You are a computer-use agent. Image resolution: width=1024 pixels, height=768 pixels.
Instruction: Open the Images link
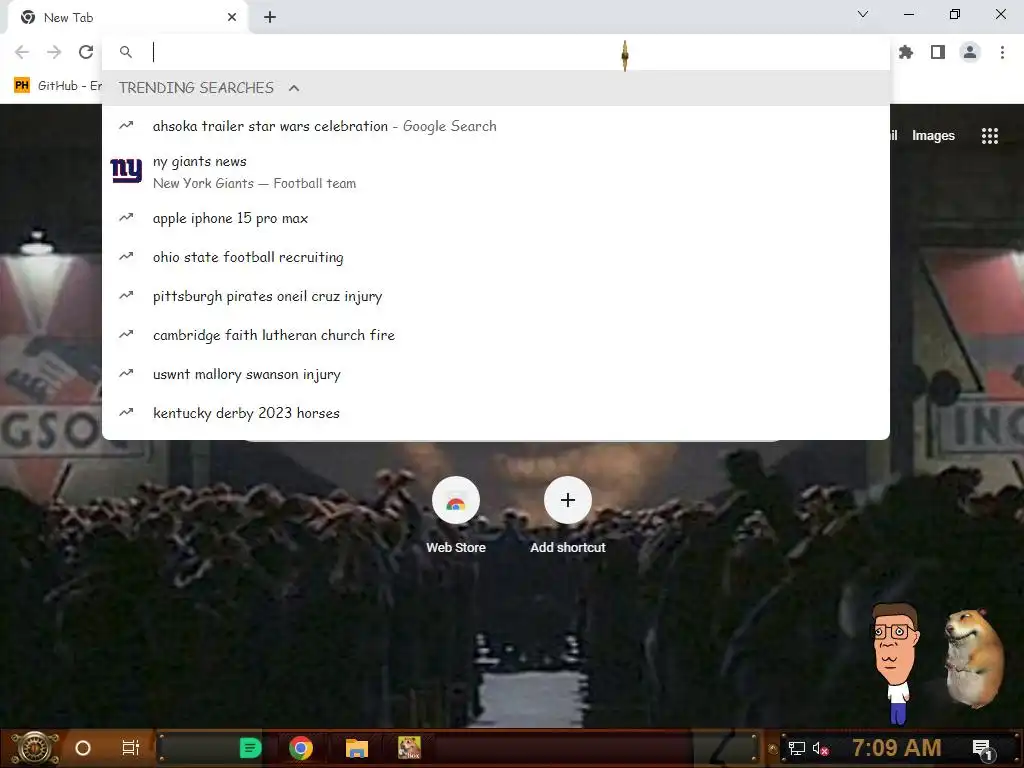click(x=933, y=136)
